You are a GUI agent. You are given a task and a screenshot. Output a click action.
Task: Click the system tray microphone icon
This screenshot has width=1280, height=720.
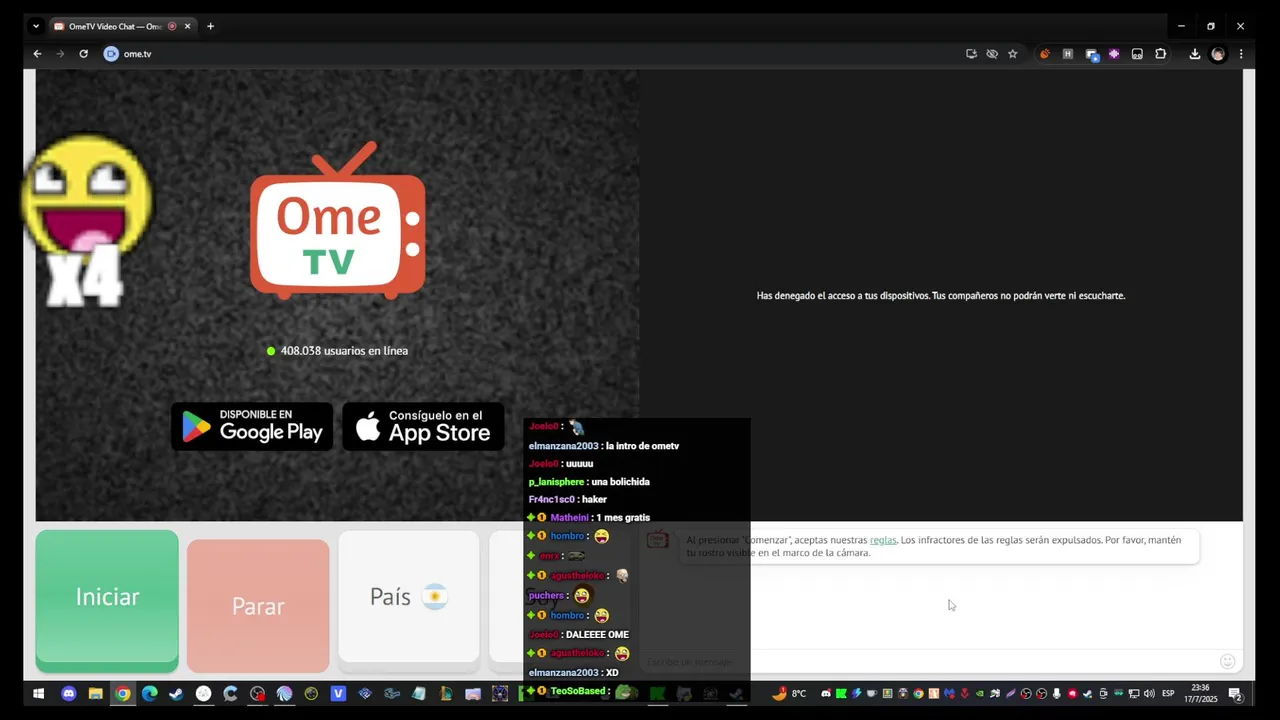click(x=1057, y=693)
